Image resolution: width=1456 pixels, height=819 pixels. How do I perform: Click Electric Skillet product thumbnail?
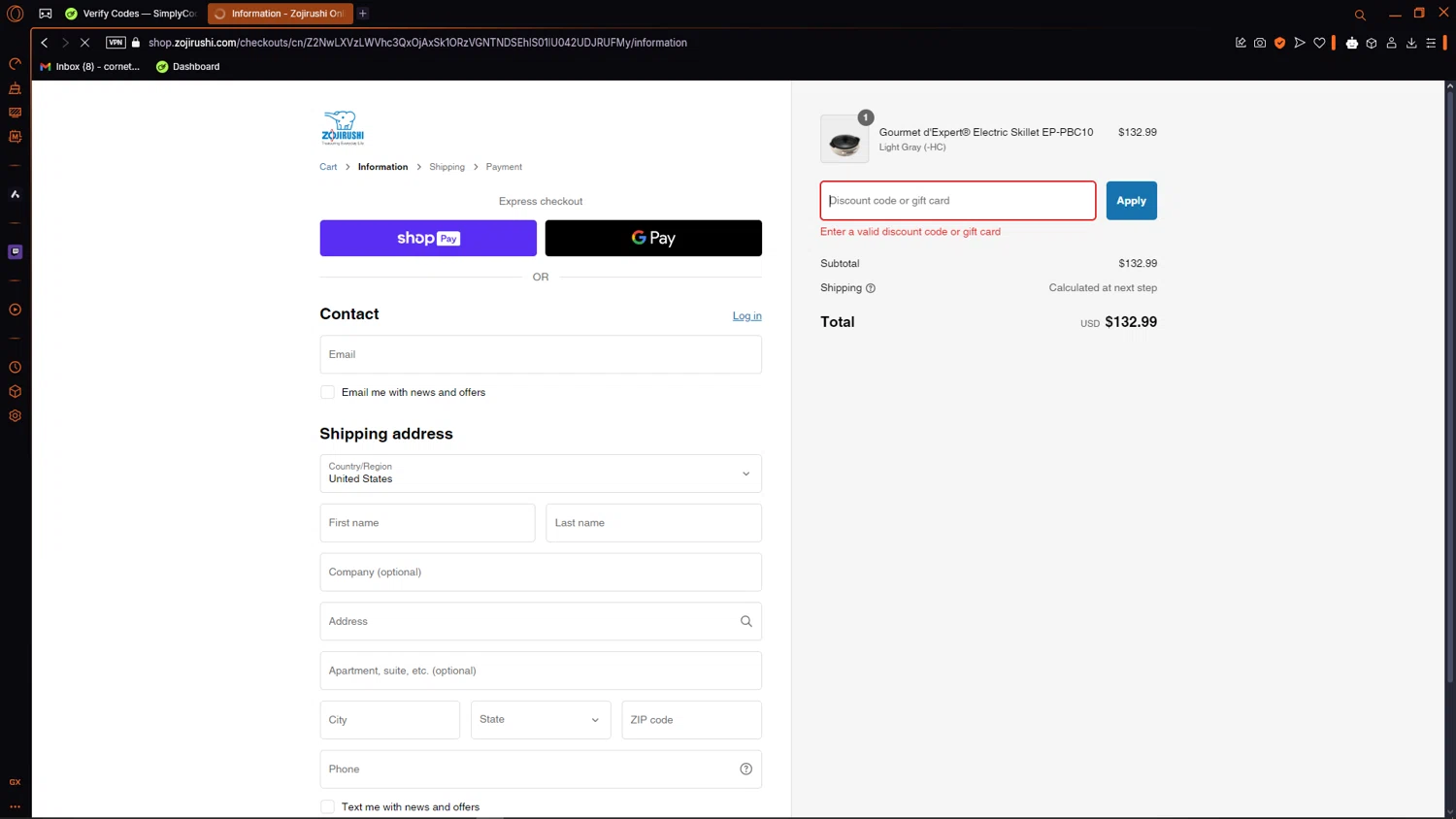(844, 139)
